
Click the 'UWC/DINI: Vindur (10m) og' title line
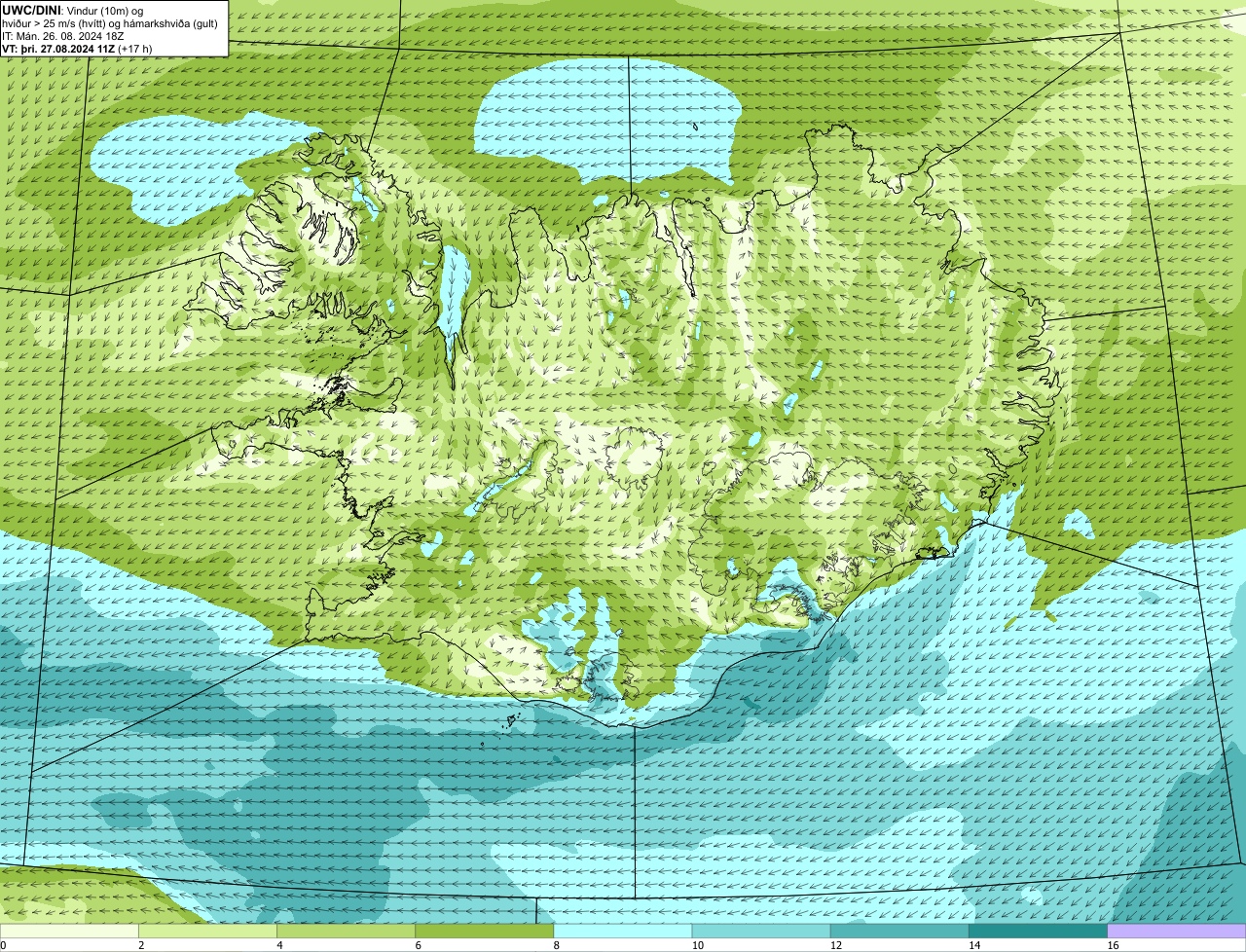point(73,10)
